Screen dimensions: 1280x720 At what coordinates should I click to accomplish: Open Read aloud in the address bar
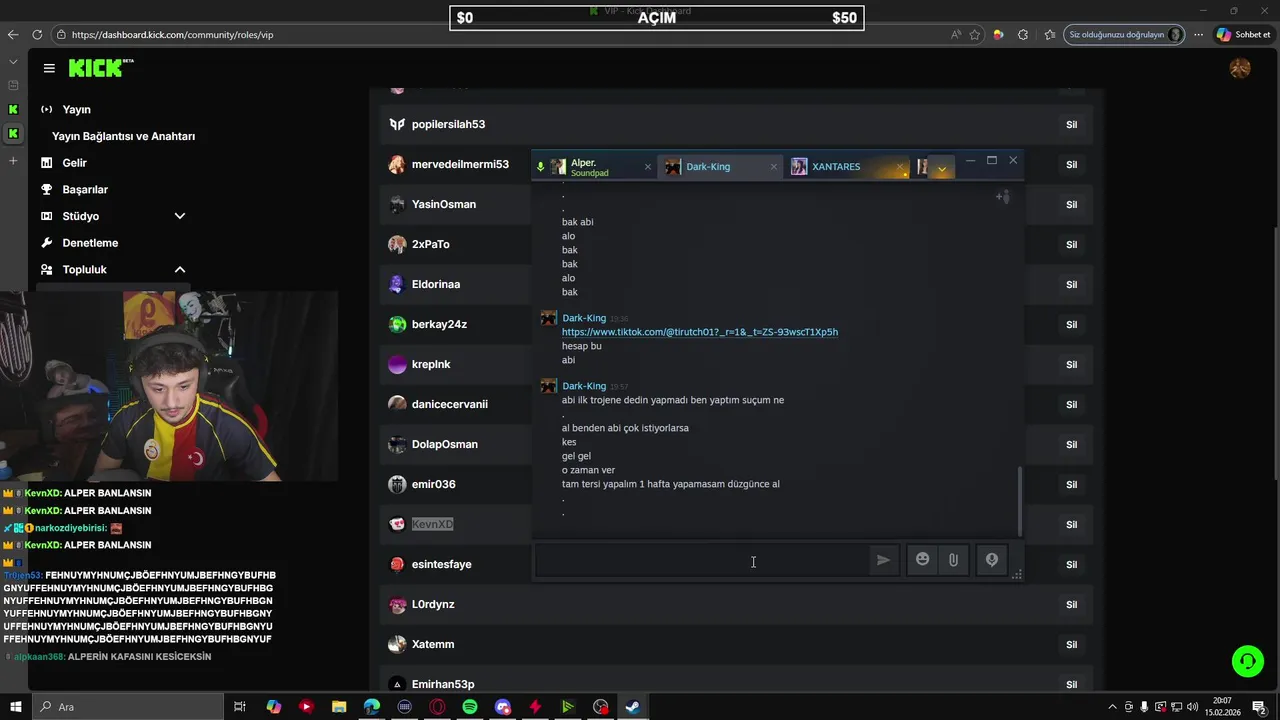pos(956,34)
